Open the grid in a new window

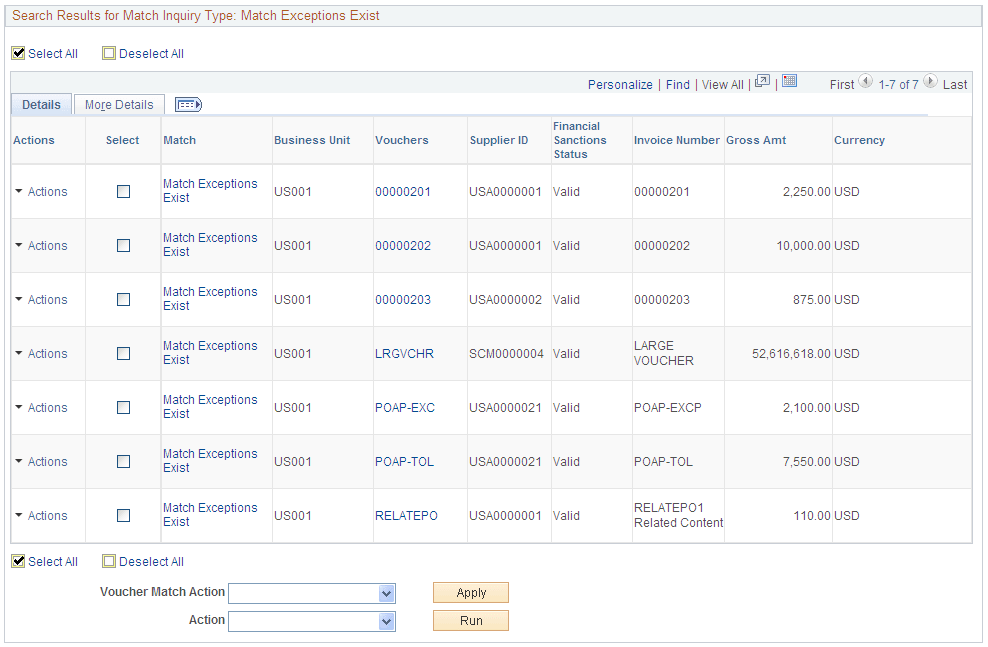(762, 84)
